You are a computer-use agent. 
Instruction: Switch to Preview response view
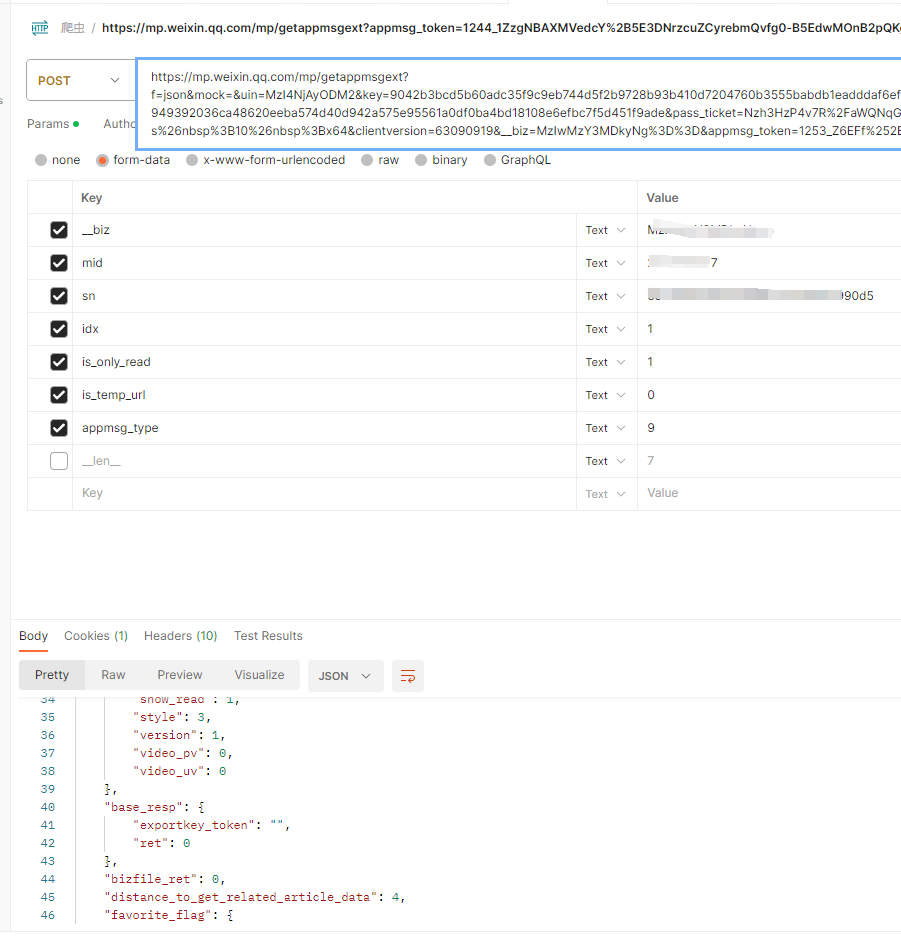pyautogui.click(x=180, y=675)
